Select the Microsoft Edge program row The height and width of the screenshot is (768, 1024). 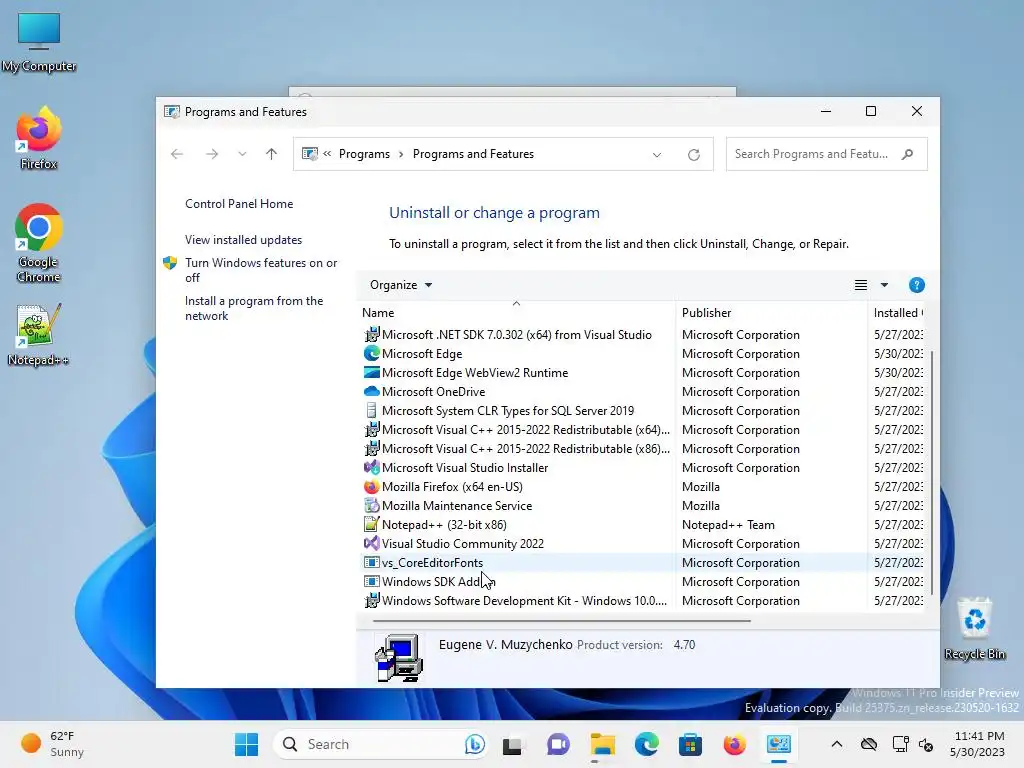pyautogui.click(x=643, y=353)
